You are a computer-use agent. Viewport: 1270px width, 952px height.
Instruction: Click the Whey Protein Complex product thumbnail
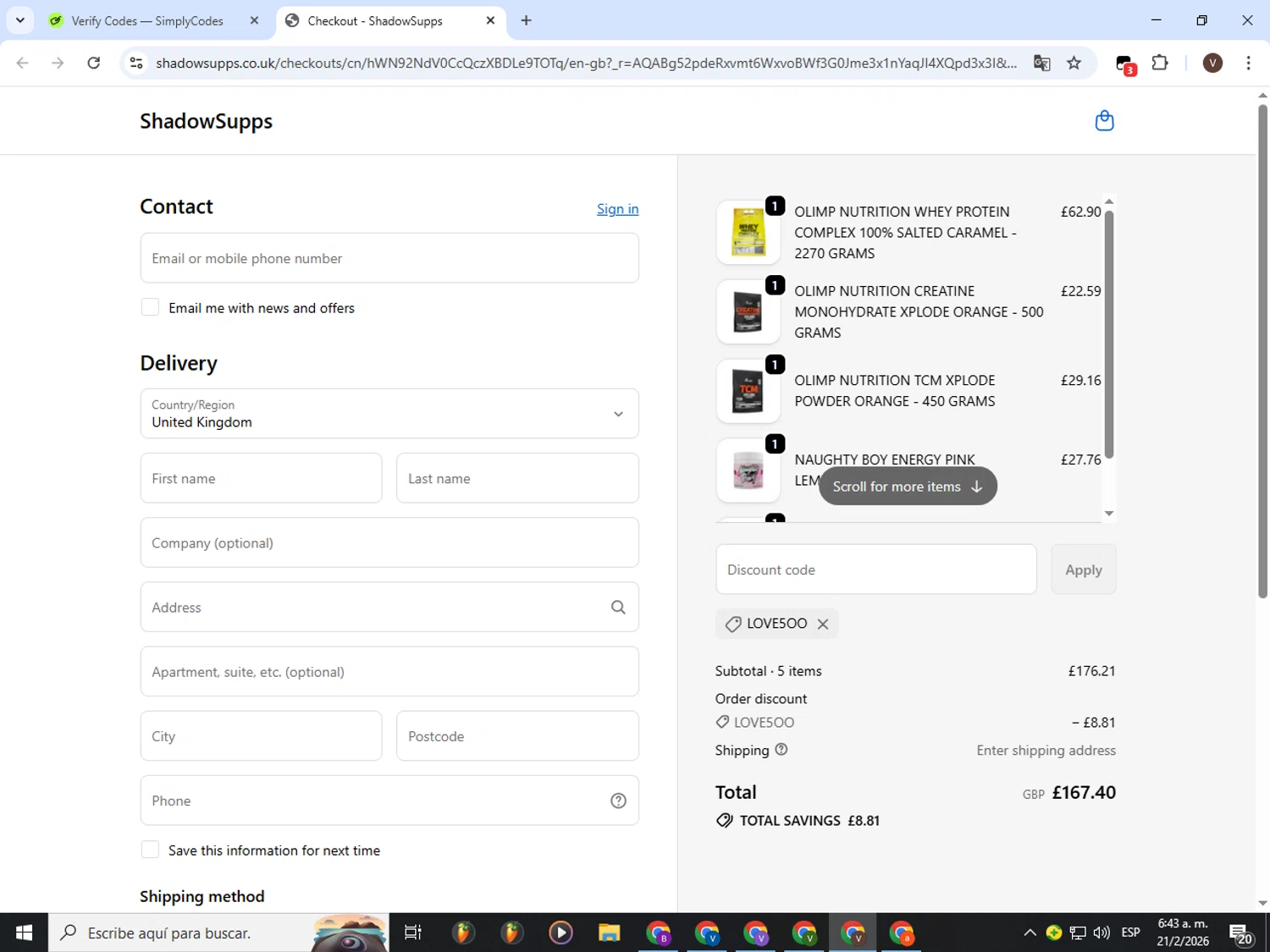pyautogui.click(x=748, y=232)
